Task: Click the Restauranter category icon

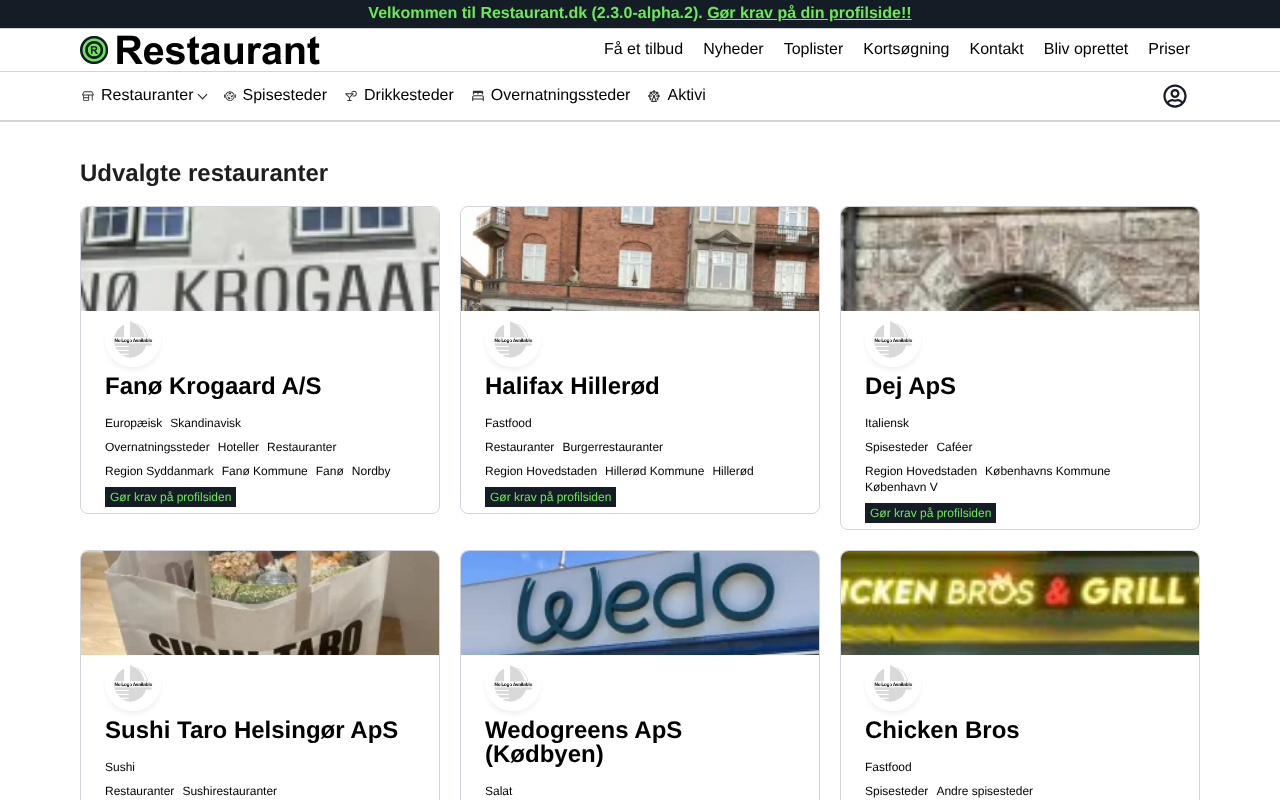Action: 88,96
